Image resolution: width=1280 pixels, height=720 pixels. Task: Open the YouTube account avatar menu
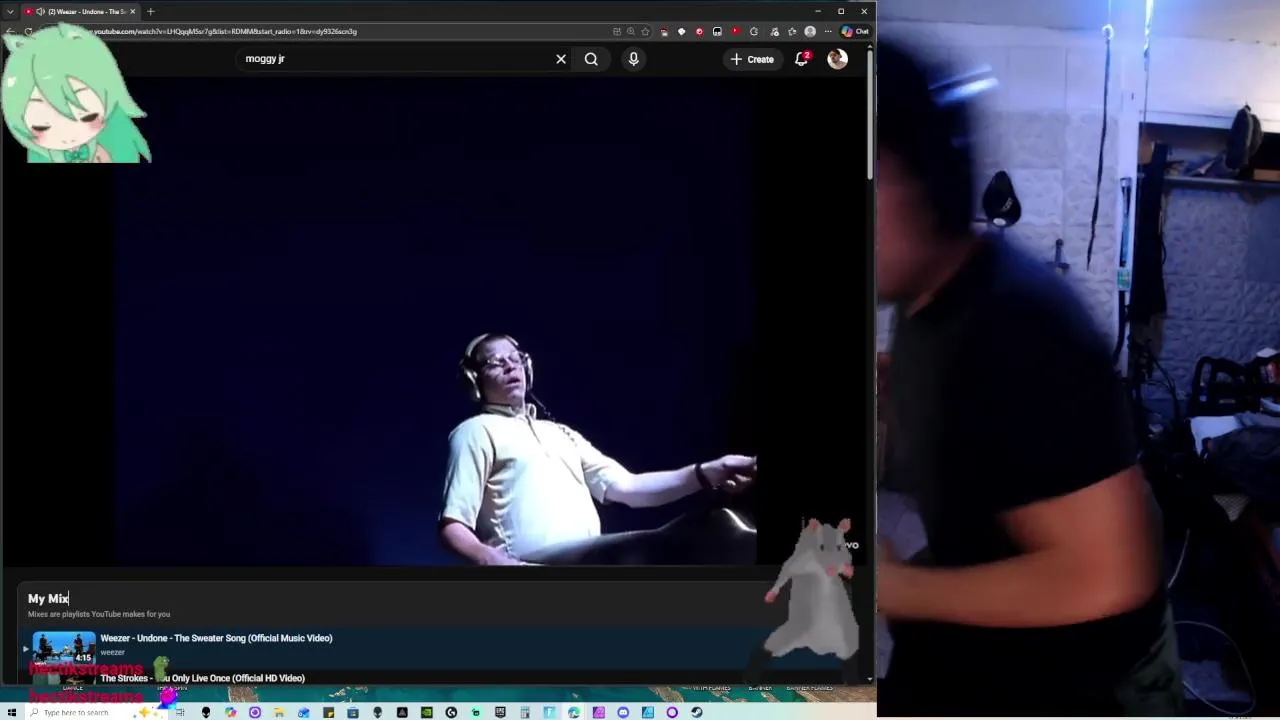[x=837, y=59]
